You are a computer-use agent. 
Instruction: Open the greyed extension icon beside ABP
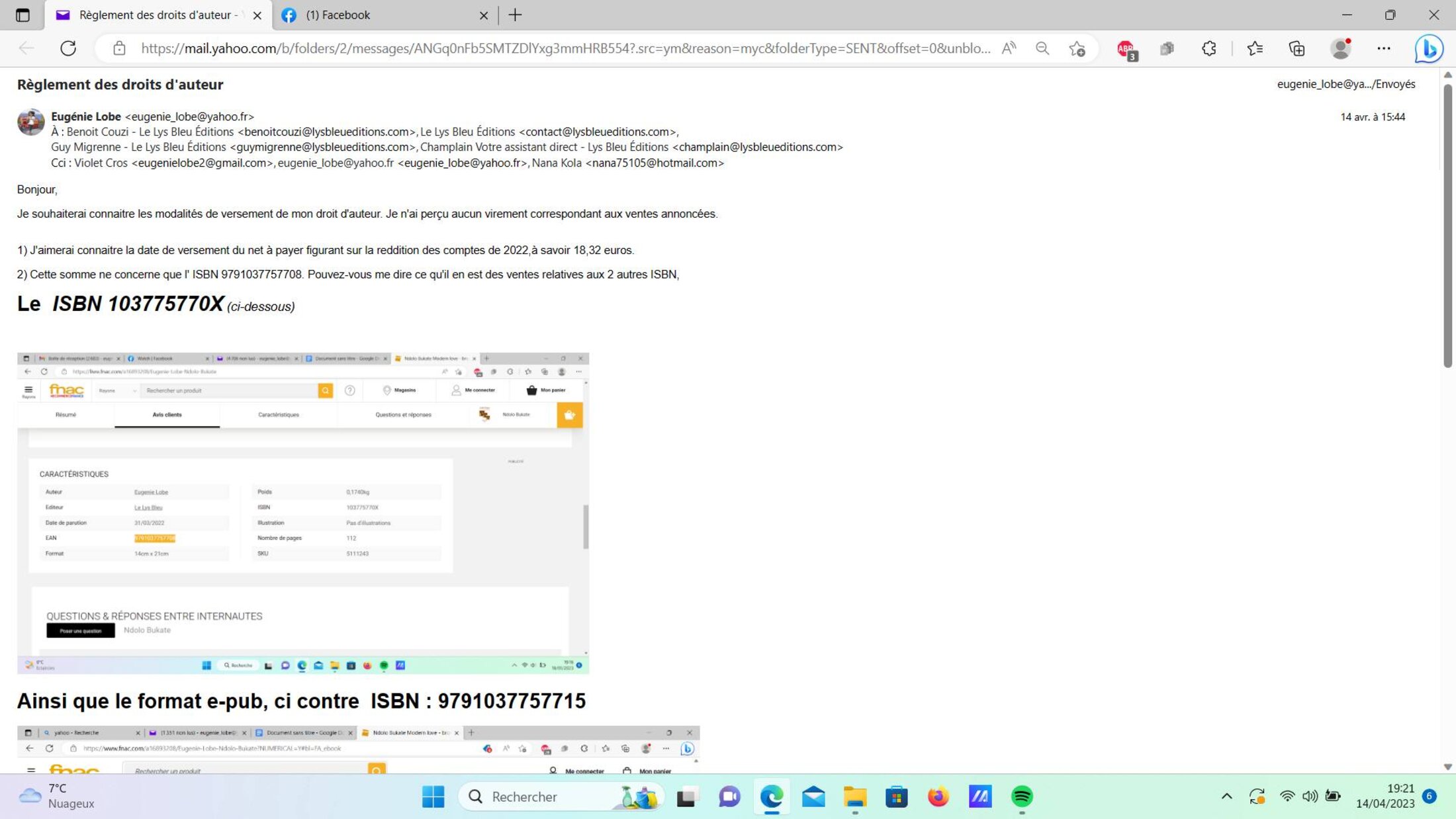(1167, 48)
